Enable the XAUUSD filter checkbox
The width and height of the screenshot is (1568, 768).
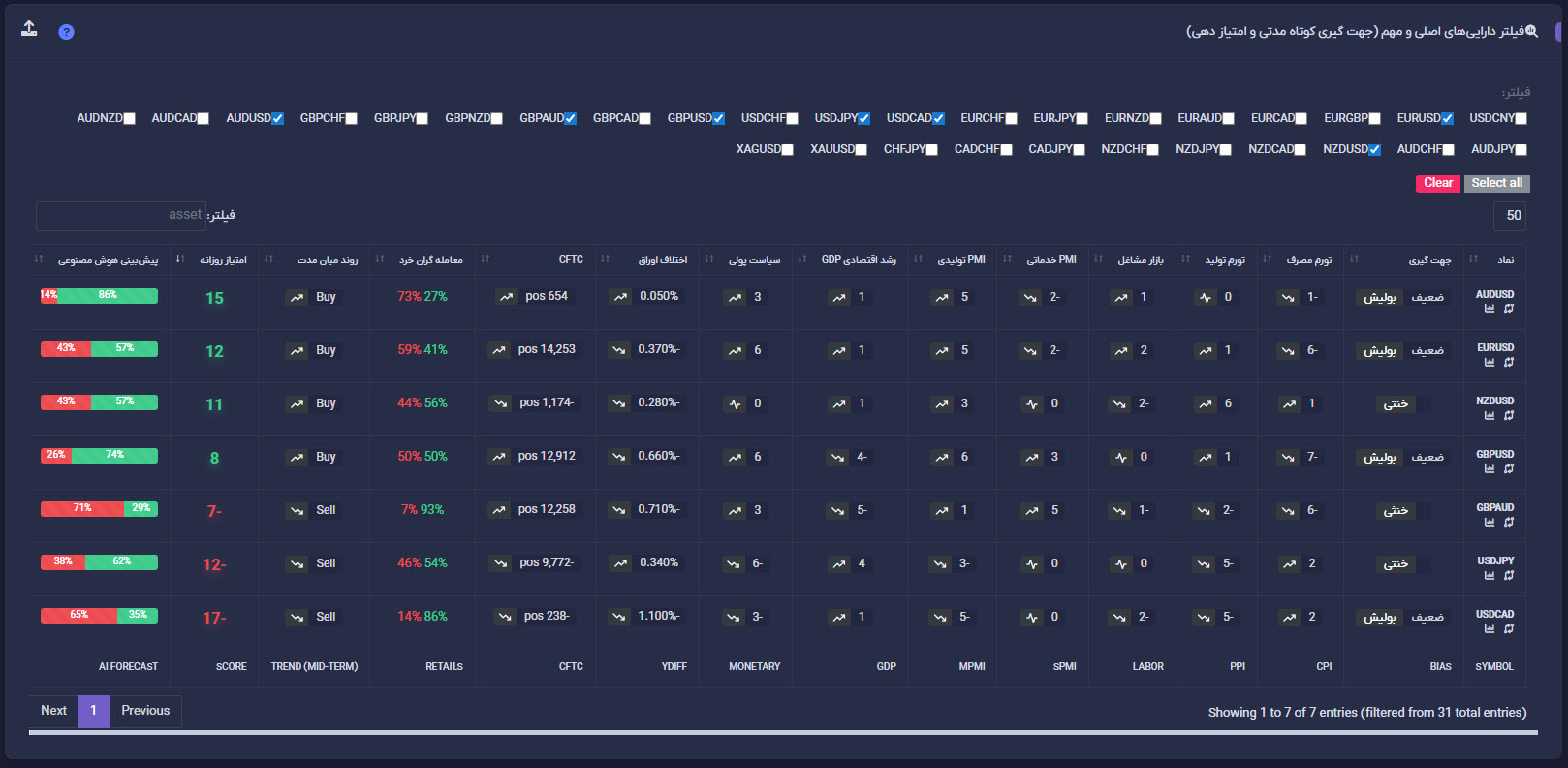tap(861, 150)
